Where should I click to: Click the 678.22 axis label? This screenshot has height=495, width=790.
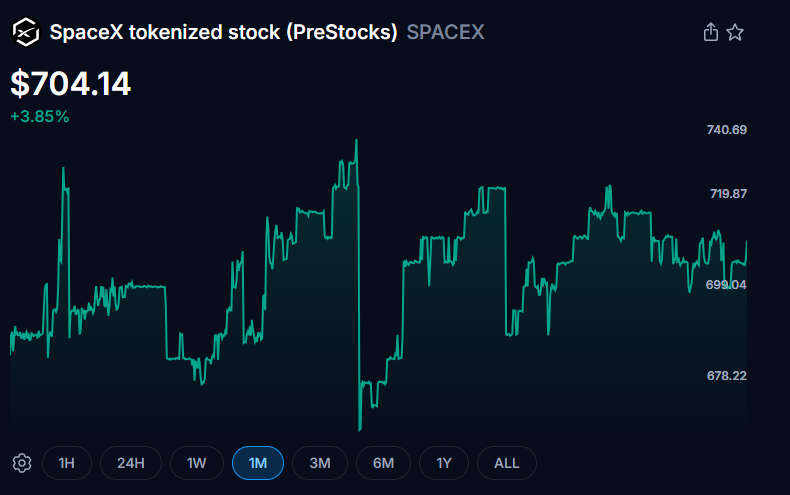(x=727, y=376)
